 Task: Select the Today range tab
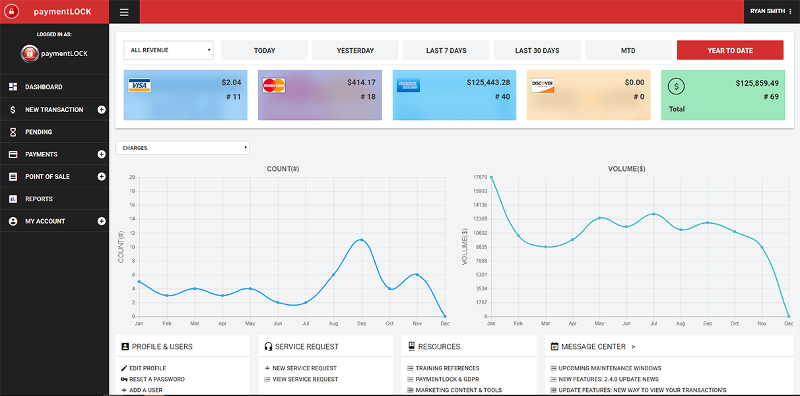264,51
